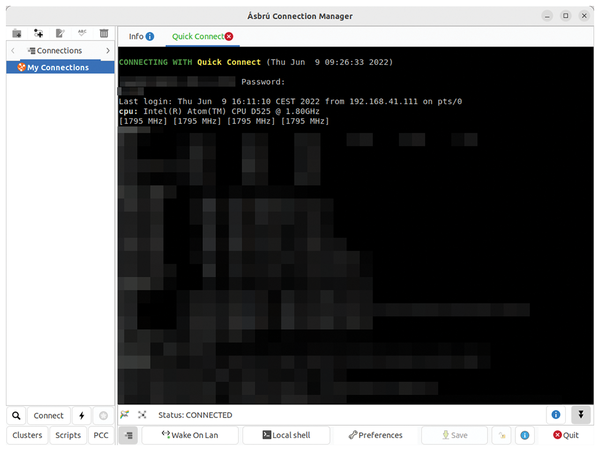This screenshot has height=451, width=600.
Task: Toggle the connections list panel button
Action: point(129,435)
